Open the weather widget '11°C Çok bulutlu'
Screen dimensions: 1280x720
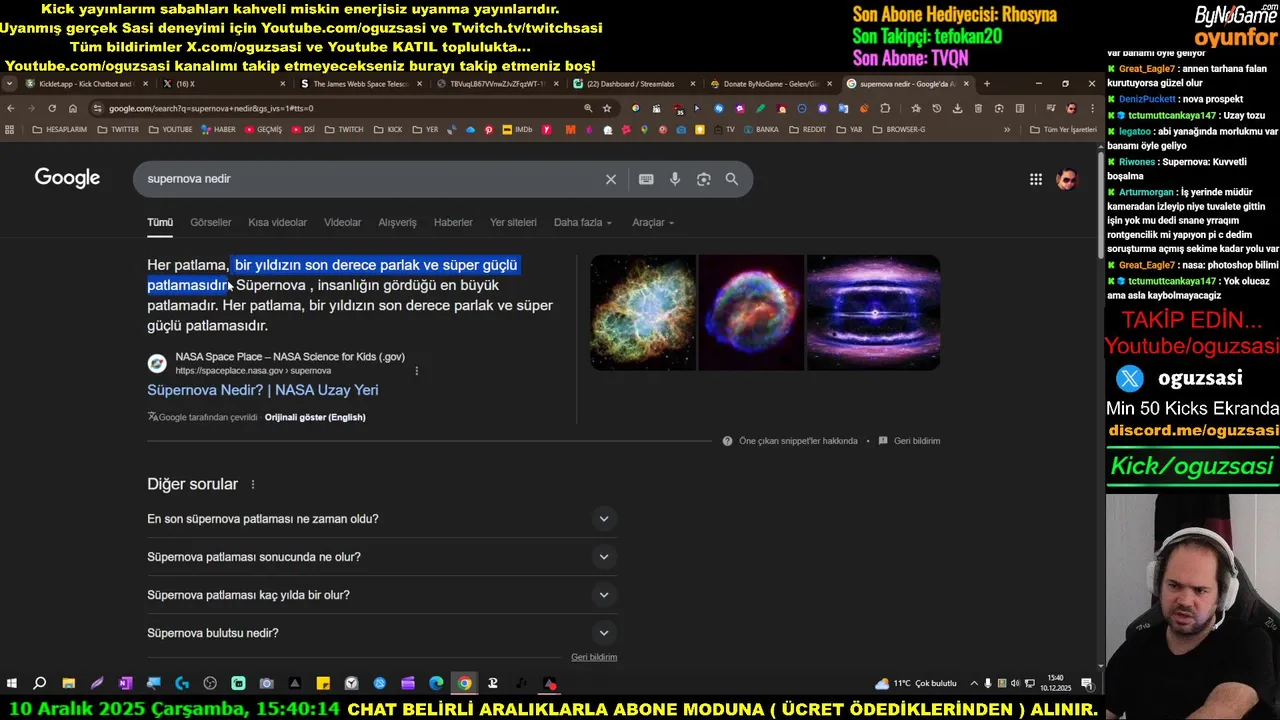tap(916, 684)
